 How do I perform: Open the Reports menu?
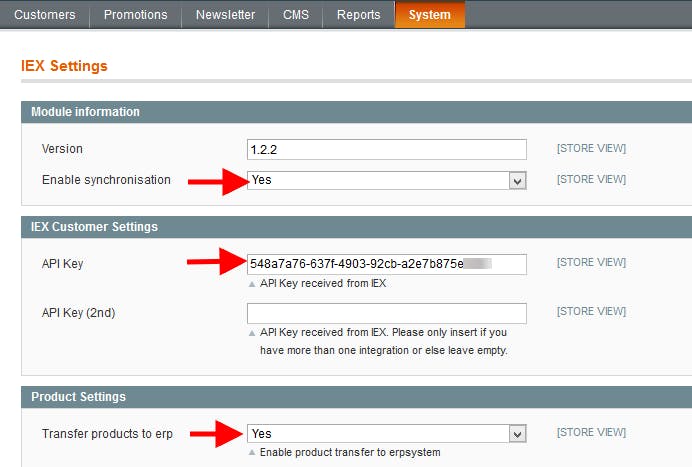[358, 15]
